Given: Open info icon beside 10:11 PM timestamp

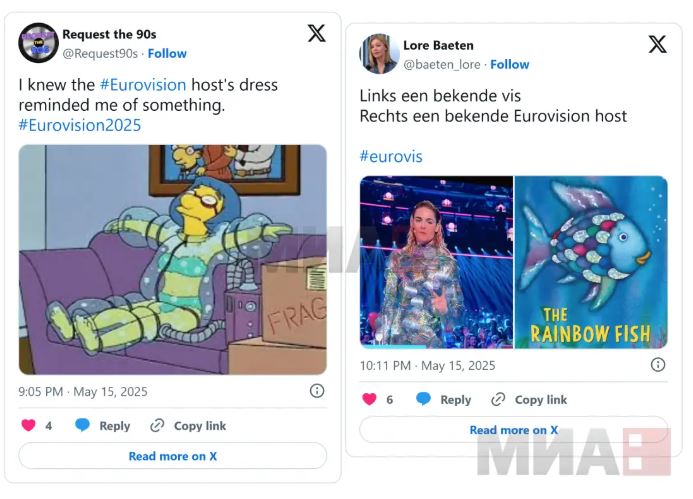Looking at the screenshot, I should point(658,365).
